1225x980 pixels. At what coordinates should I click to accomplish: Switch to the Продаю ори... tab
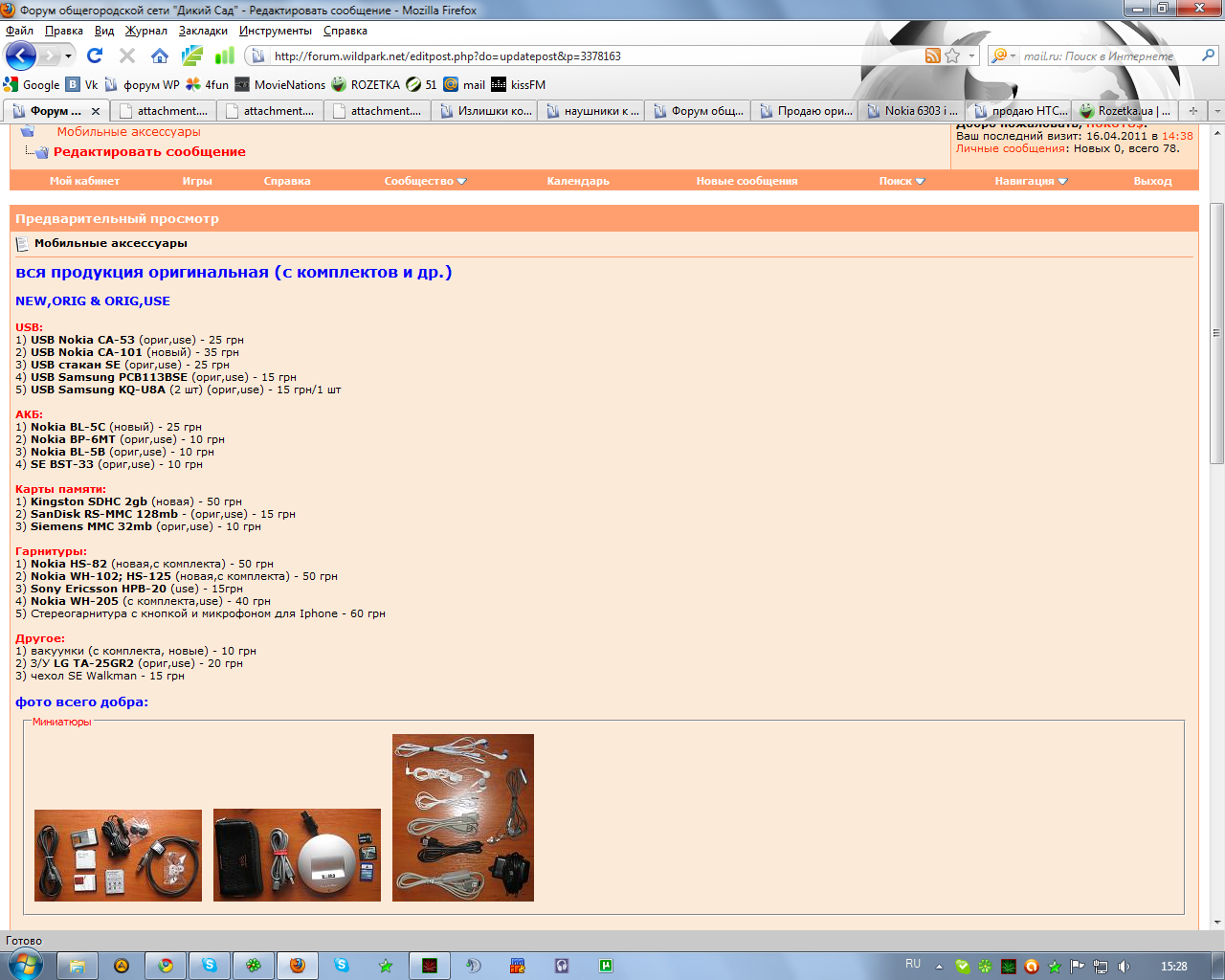pos(806,111)
